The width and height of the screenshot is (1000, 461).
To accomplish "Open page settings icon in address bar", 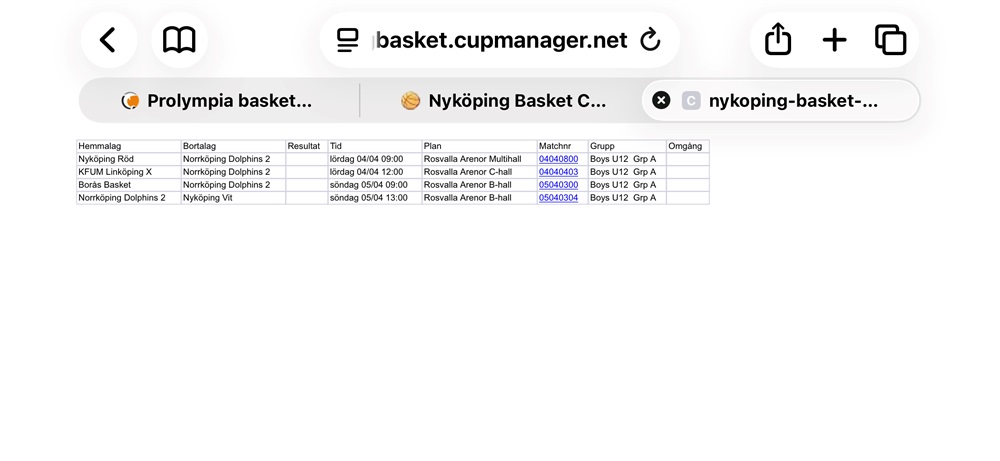I will [x=347, y=40].
